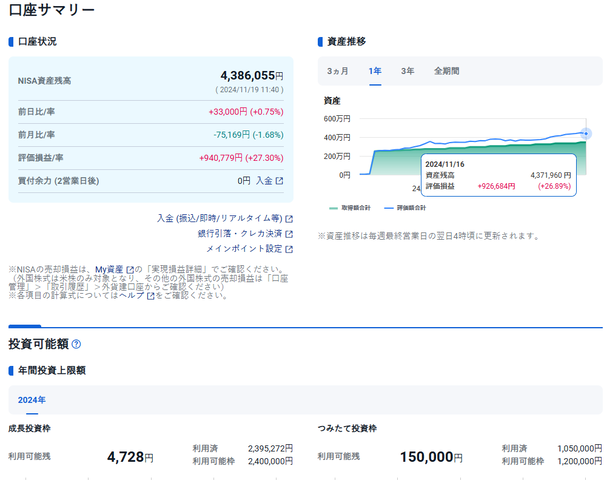The image size is (604, 480).
Task: Click tooltip 資産残高 value 4,371,960 円
Action: [x=550, y=175]
